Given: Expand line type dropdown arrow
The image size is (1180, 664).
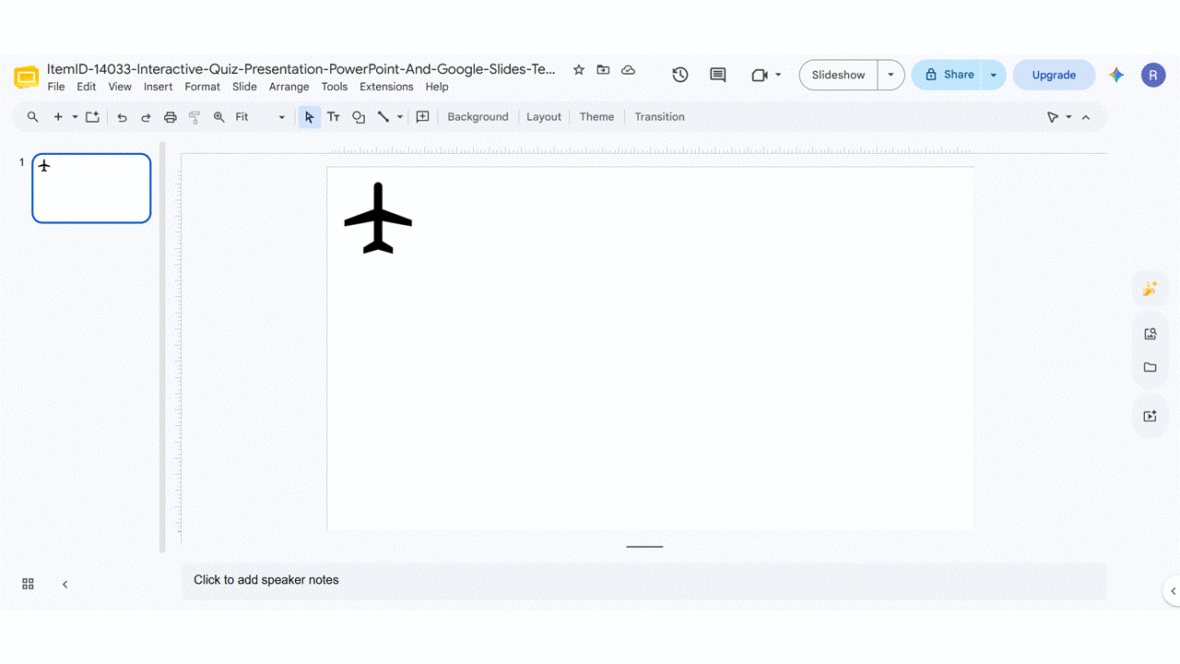Looking at the screenshot, I should click(400, 117).
